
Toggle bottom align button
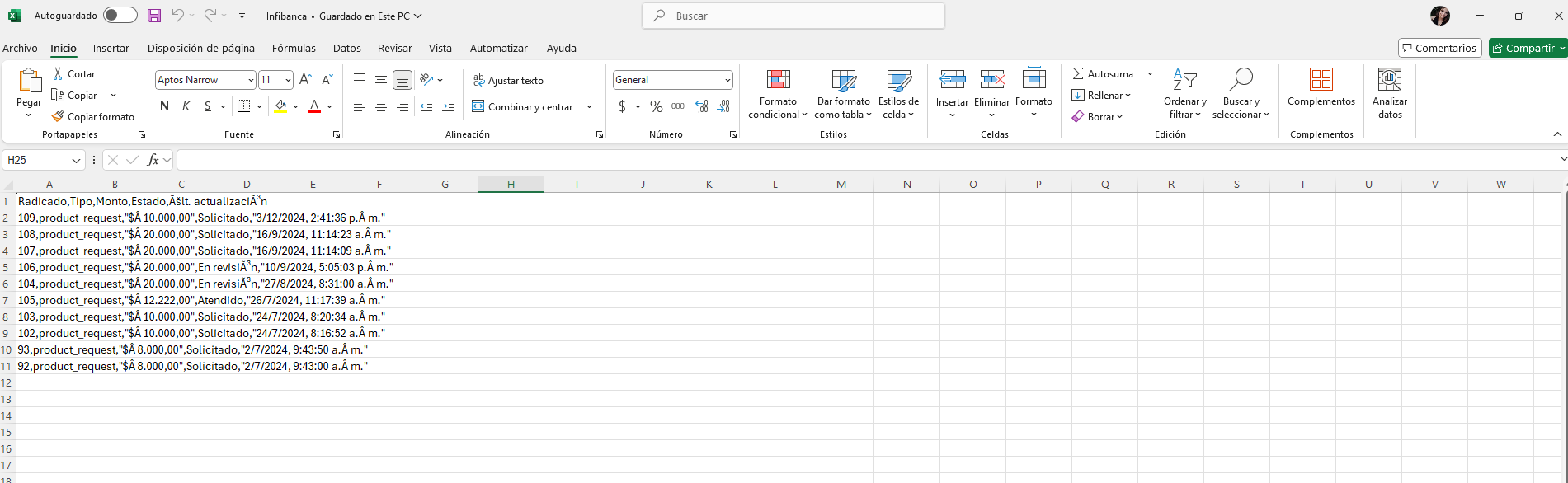point(403,80)
